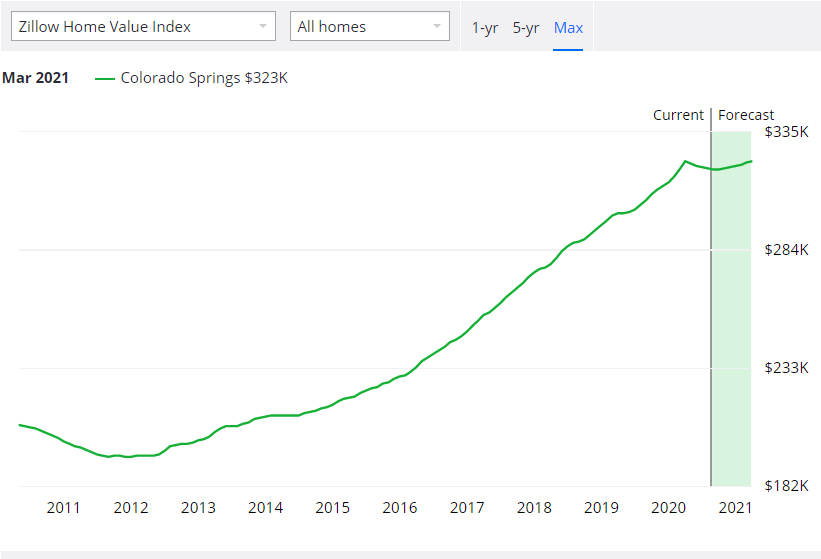Click the green shaded forecast region
The image size is (821, 559).
click(x=731, y=309)
